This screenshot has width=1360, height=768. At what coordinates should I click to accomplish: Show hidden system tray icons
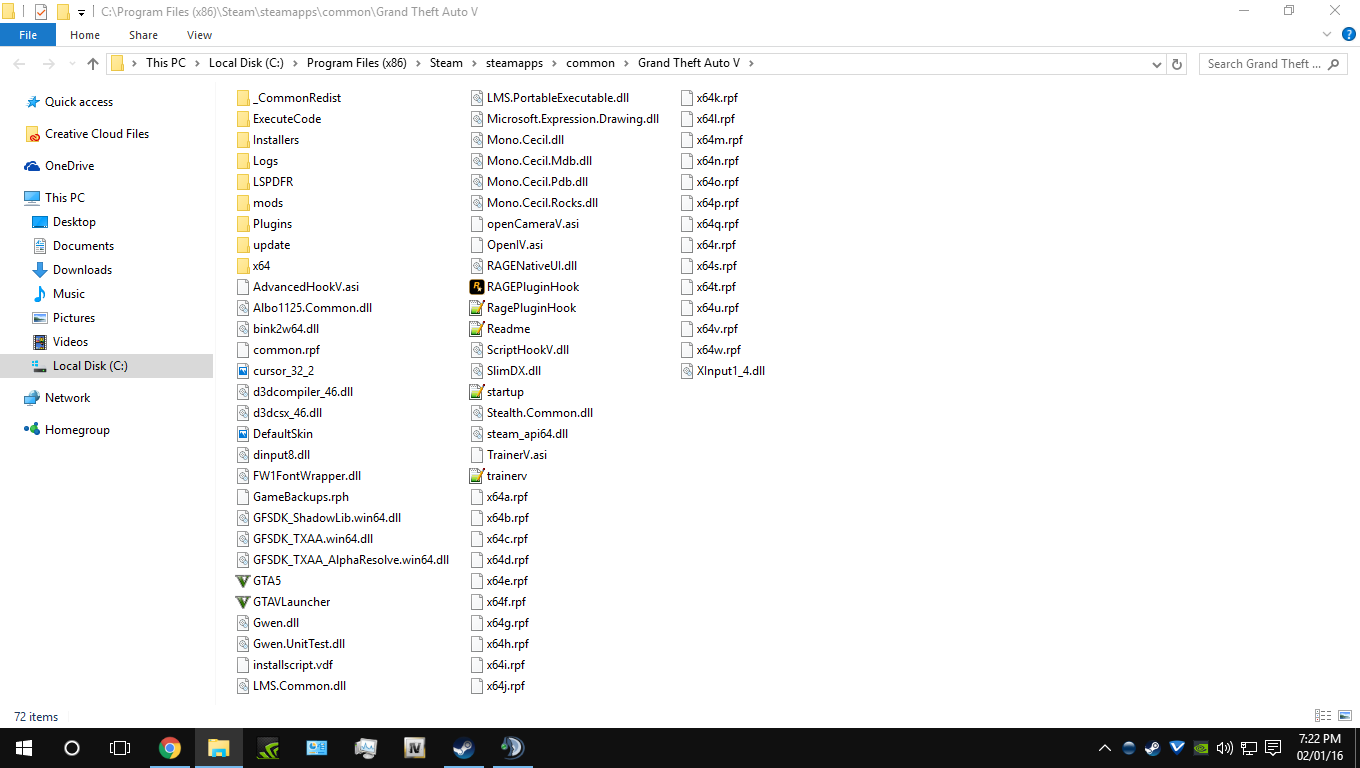coord(1105,748)
